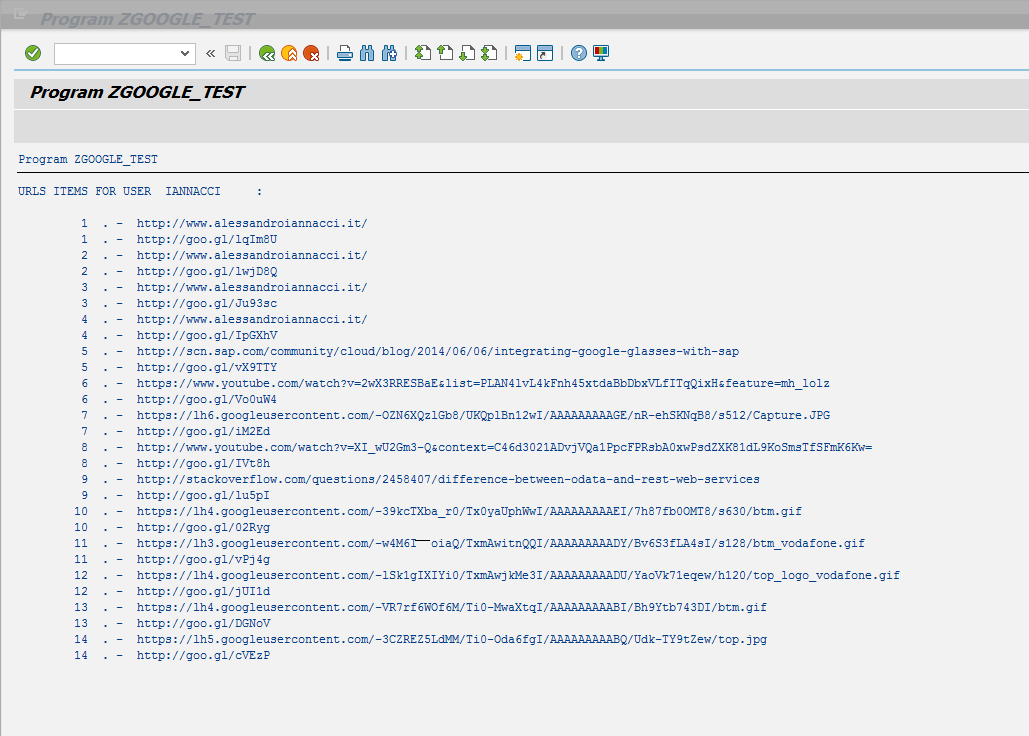The width and height of the screenshot is (1029, 736).
Task: Print the list with the printer icon
Action: click(x=345, y=53)
